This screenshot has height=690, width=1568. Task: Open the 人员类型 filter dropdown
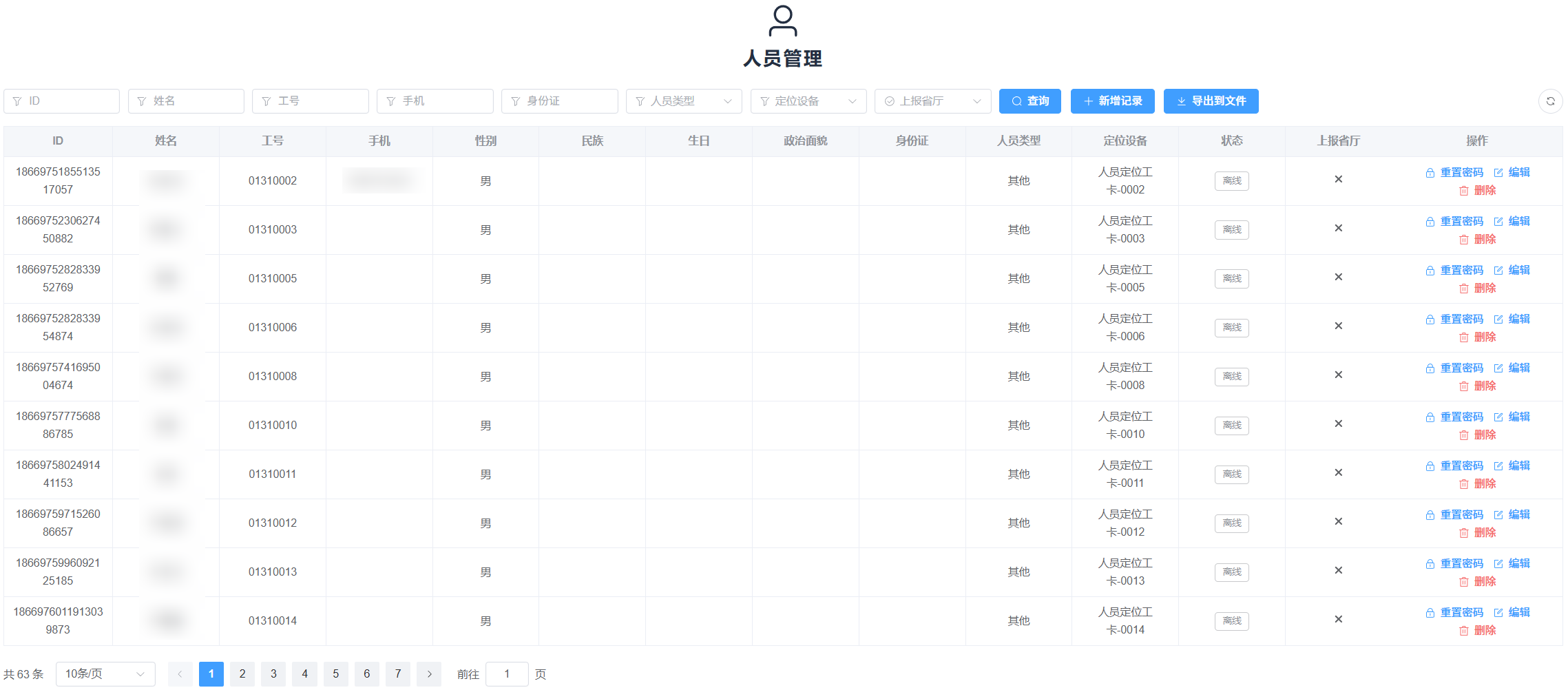[683, 101]
